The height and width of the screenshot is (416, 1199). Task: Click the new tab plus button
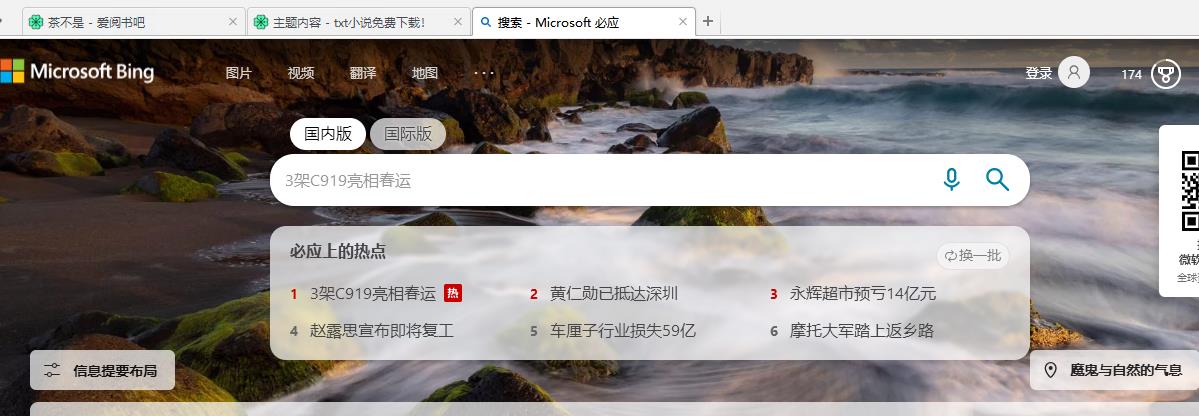(708, 21)
